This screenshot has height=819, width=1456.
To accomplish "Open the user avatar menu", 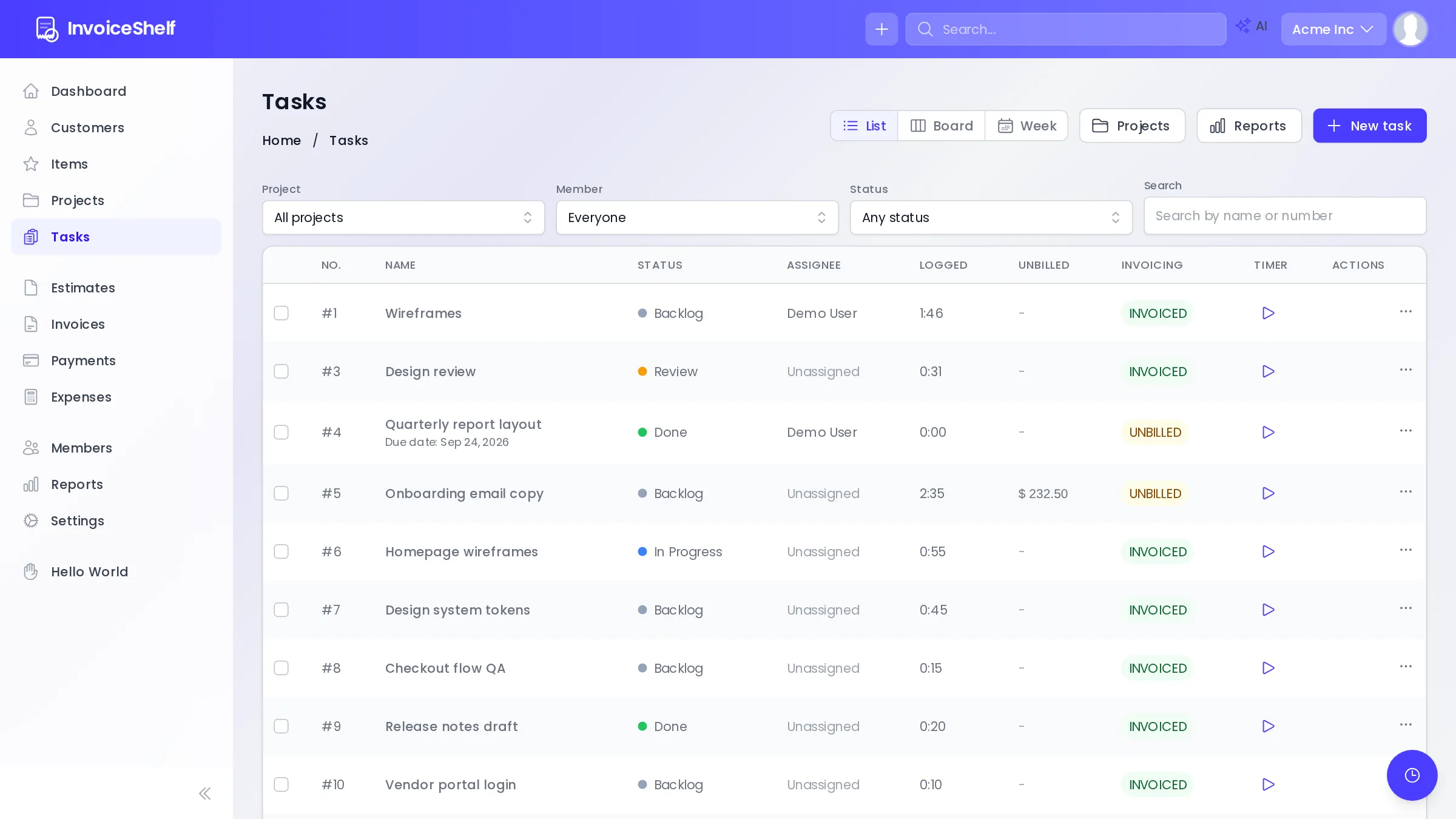I will click(x=1410, y=29).
